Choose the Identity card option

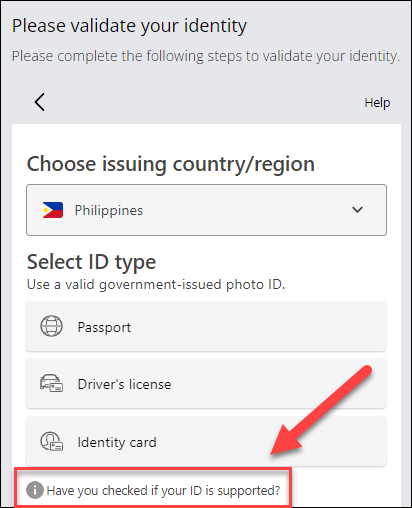point(206,441)
